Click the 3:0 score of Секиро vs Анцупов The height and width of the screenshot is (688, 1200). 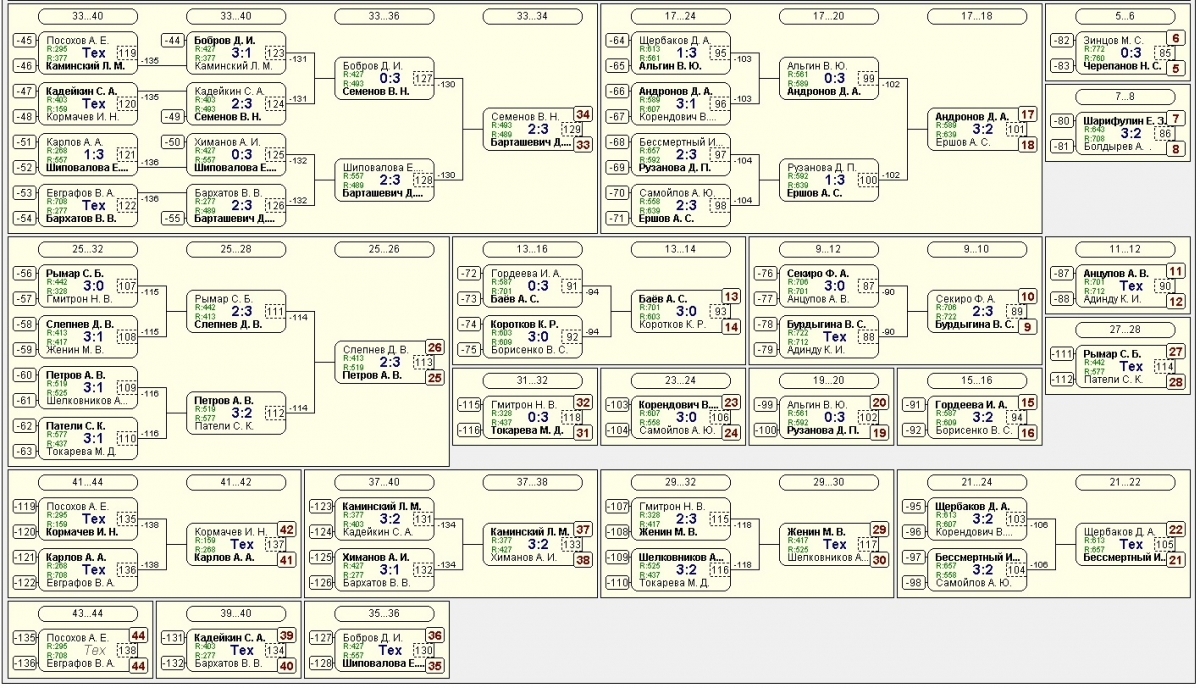pyautogui.click(x=834, y=285)
